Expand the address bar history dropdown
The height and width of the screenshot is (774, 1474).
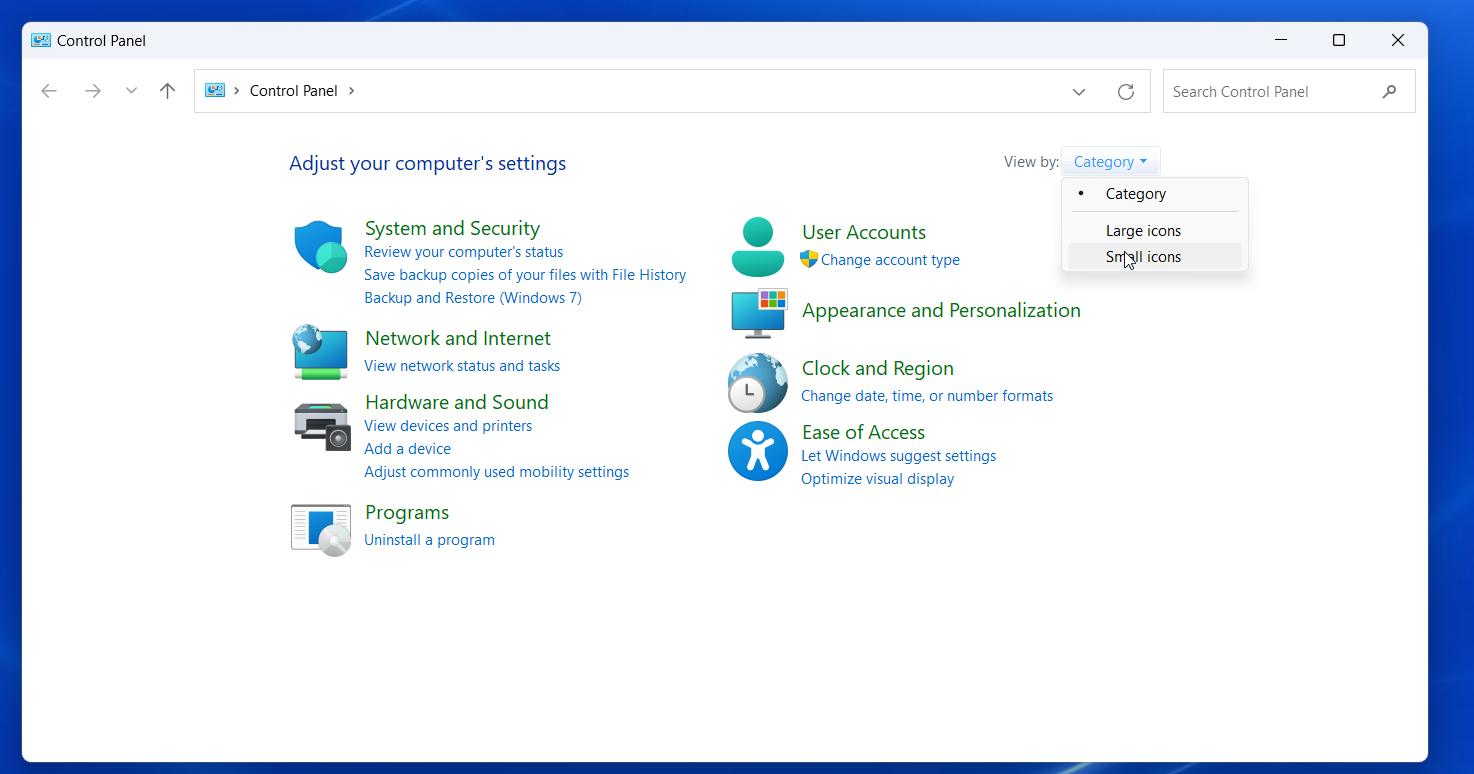point(1079,92)
